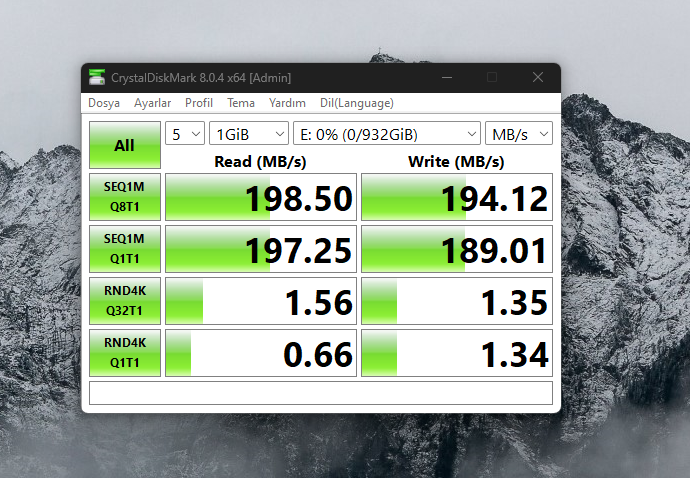Expand the 1GiB test size dropdown
The width and height of the screenshot is (690, 478).
(x=249, y=133)
